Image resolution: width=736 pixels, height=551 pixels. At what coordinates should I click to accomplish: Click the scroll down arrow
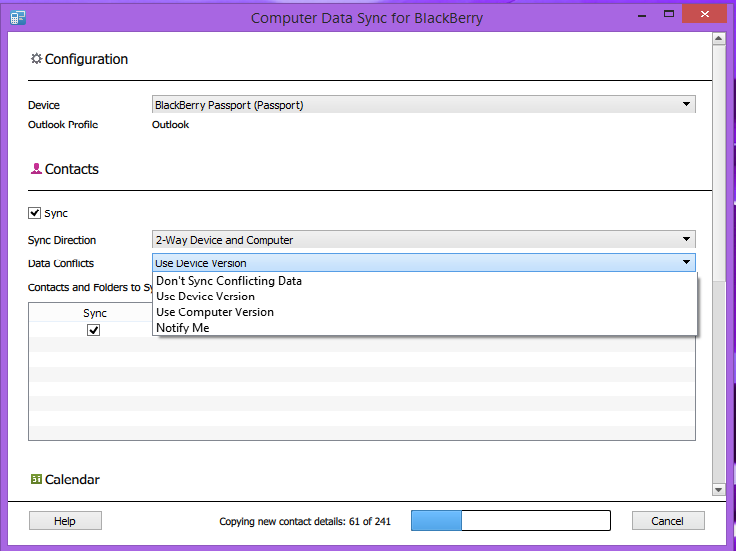[719, 490]
